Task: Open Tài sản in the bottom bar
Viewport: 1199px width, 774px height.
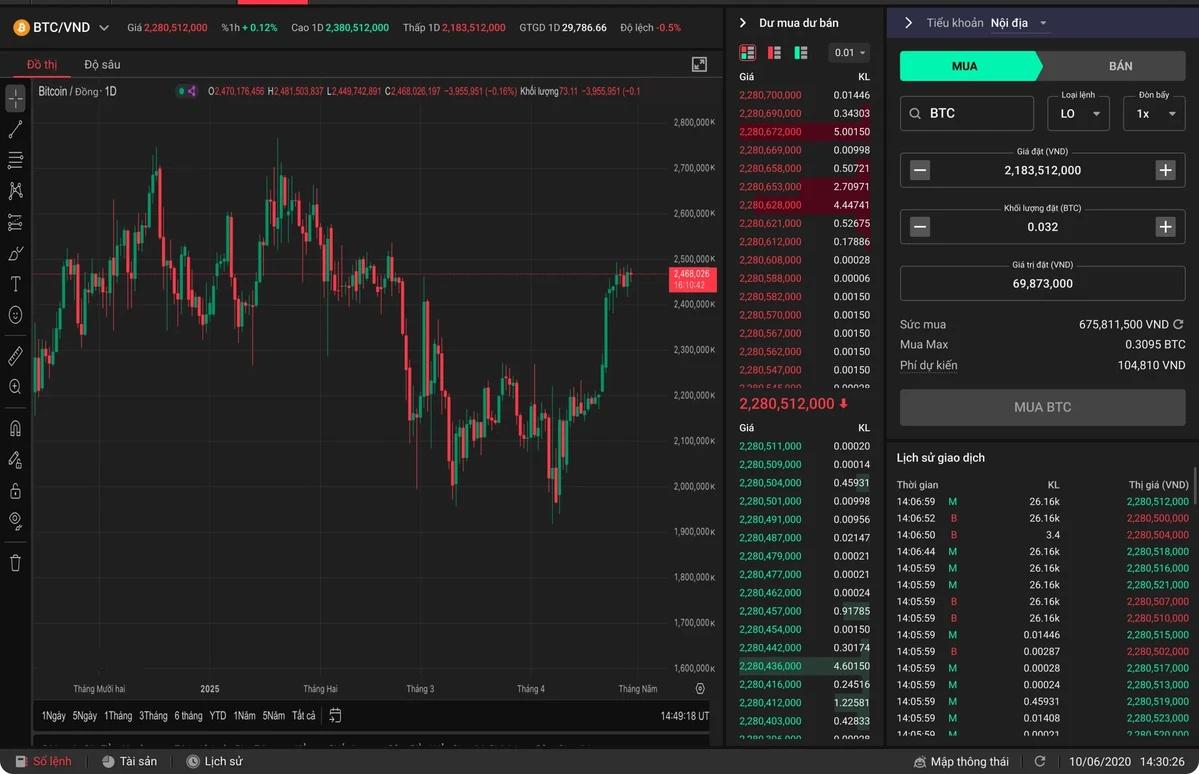Action: point(129,761)
